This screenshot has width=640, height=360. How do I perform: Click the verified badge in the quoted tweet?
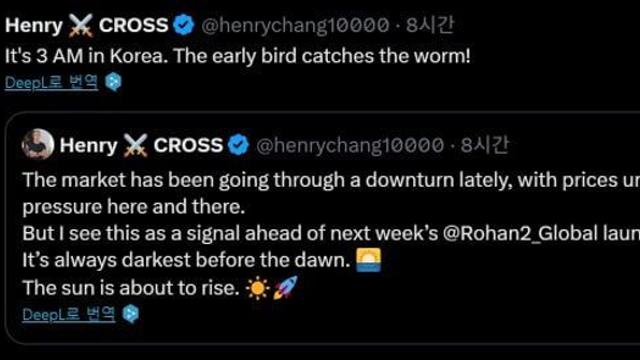(x=238, y=145)
